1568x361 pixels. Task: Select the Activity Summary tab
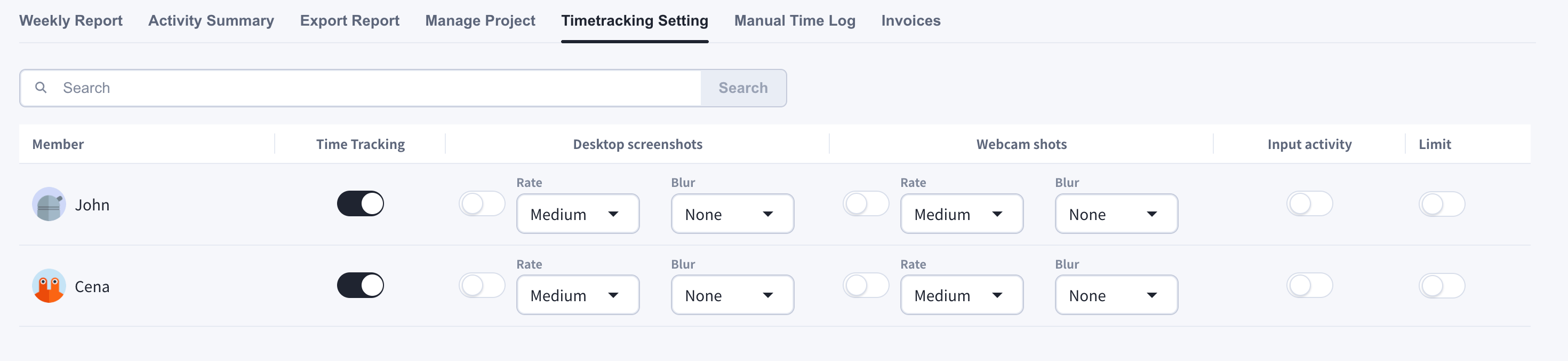211,21
